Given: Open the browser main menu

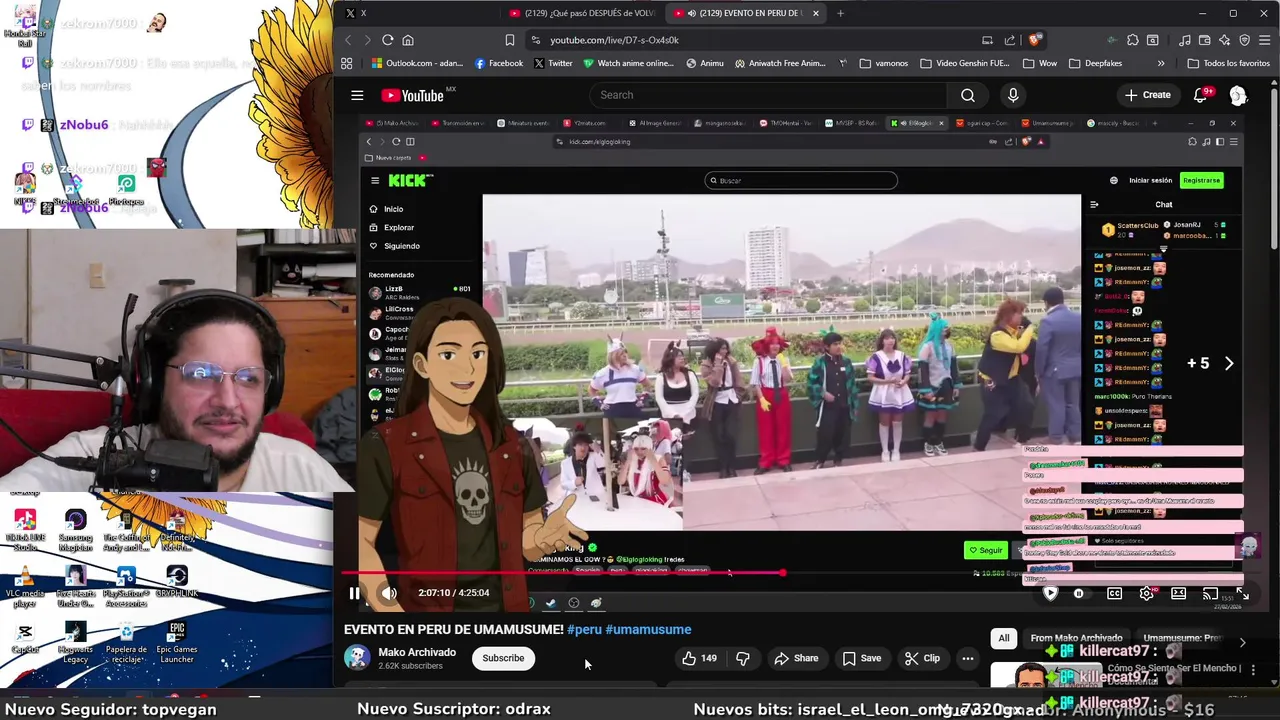Looking at the screenshot, I should pos(1265,40).
